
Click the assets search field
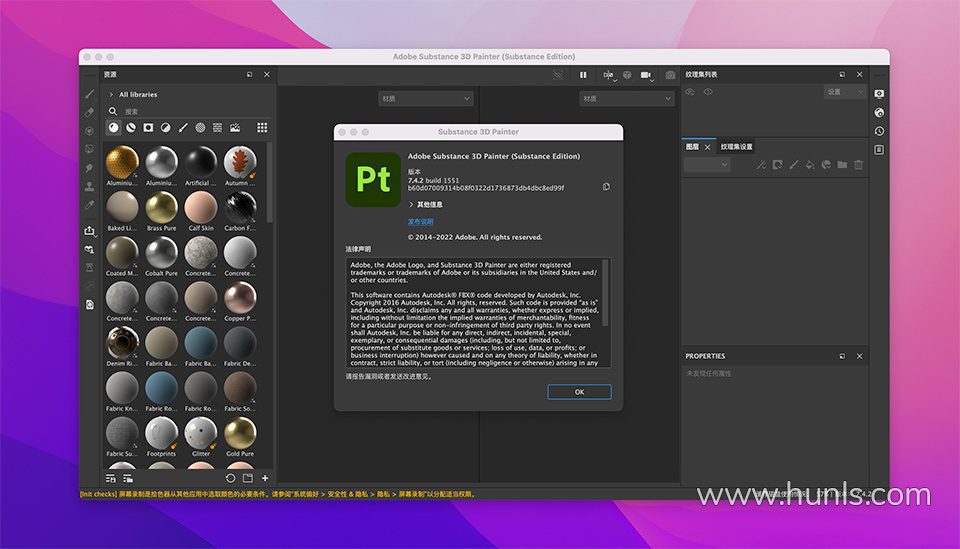[x=196, y=111]
